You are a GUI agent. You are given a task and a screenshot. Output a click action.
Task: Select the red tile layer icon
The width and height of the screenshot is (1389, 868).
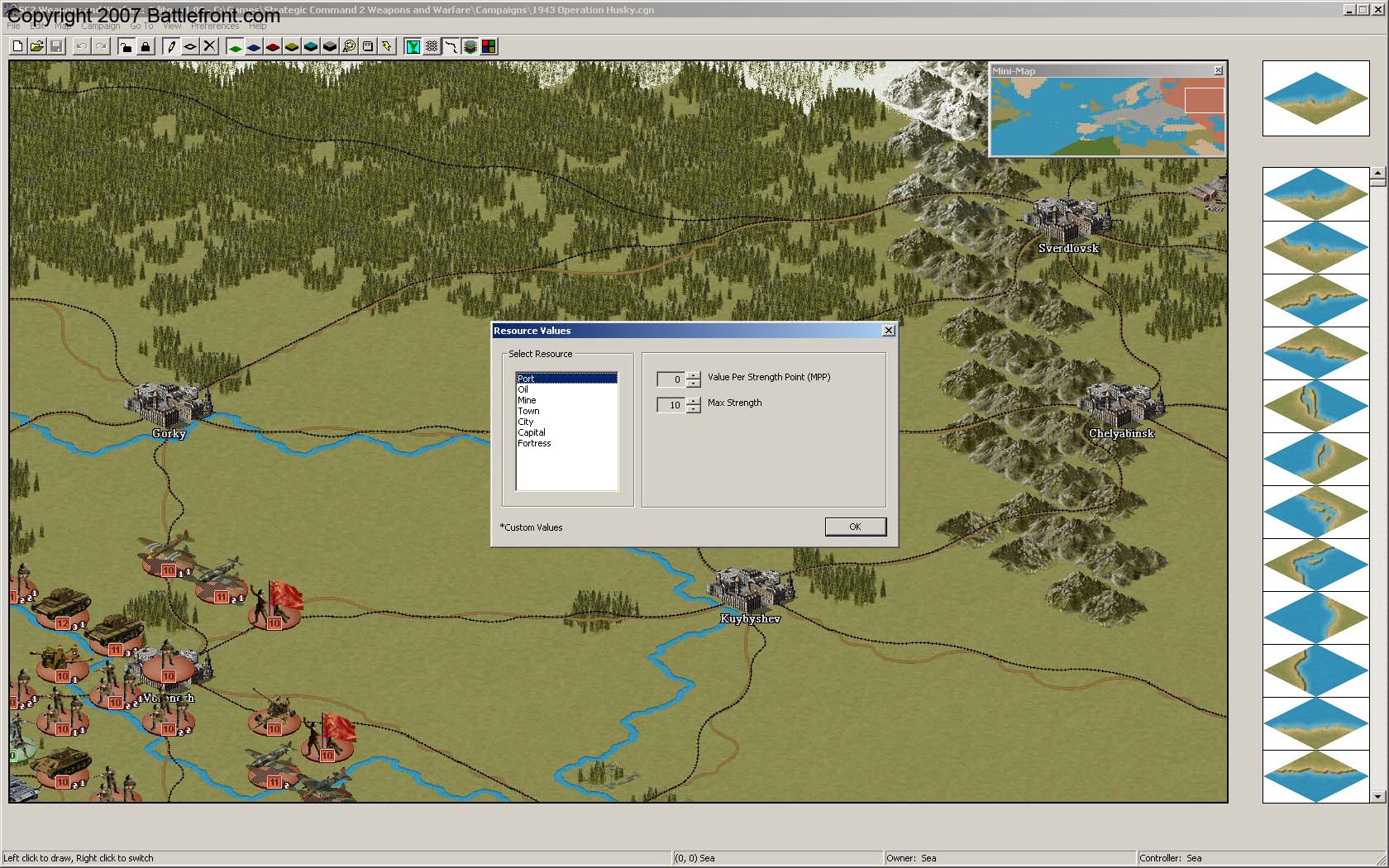(273, 46)
